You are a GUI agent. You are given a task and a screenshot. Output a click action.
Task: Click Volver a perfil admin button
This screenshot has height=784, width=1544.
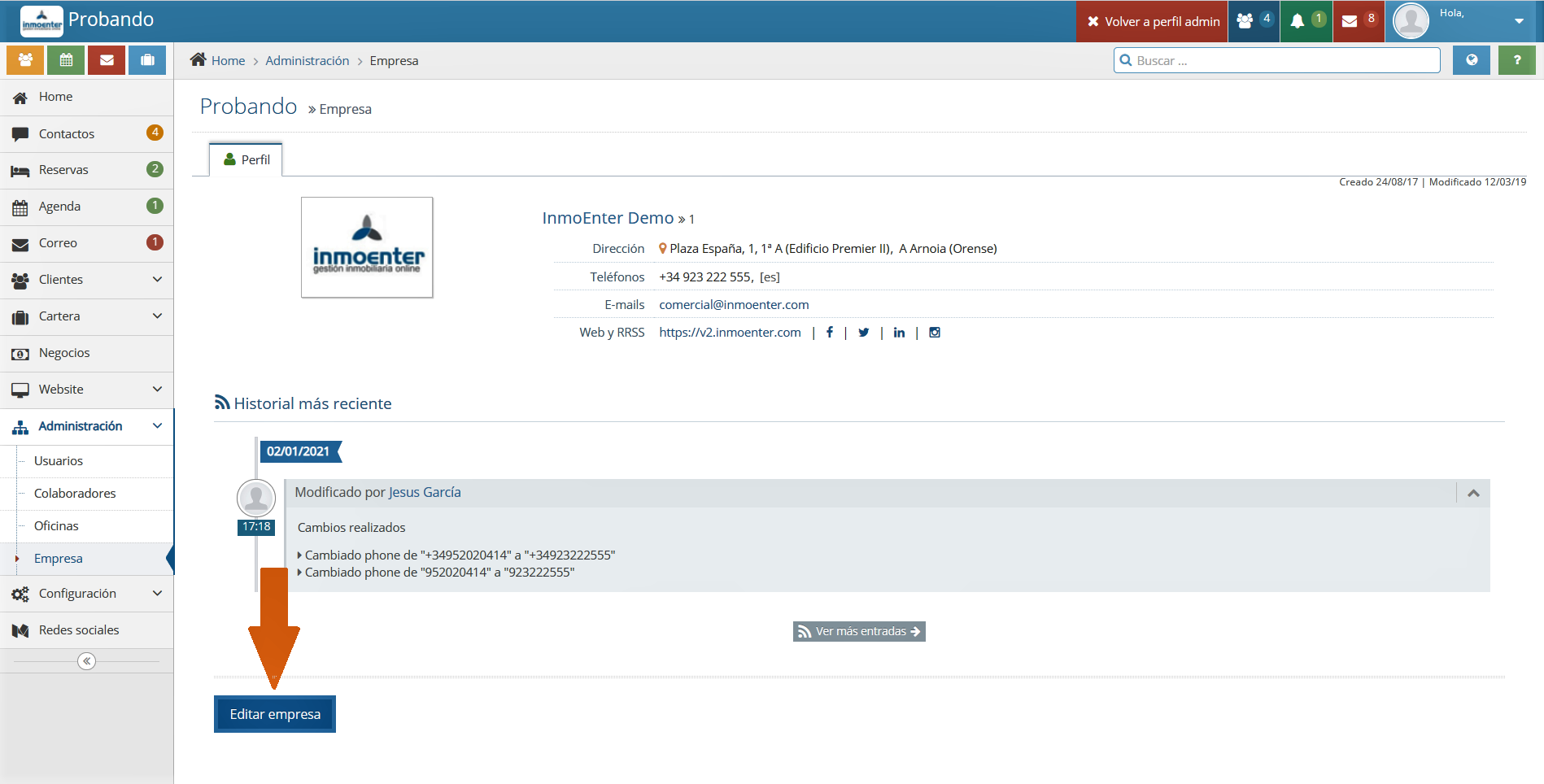pyautogui.click(x=1152, y=21)
